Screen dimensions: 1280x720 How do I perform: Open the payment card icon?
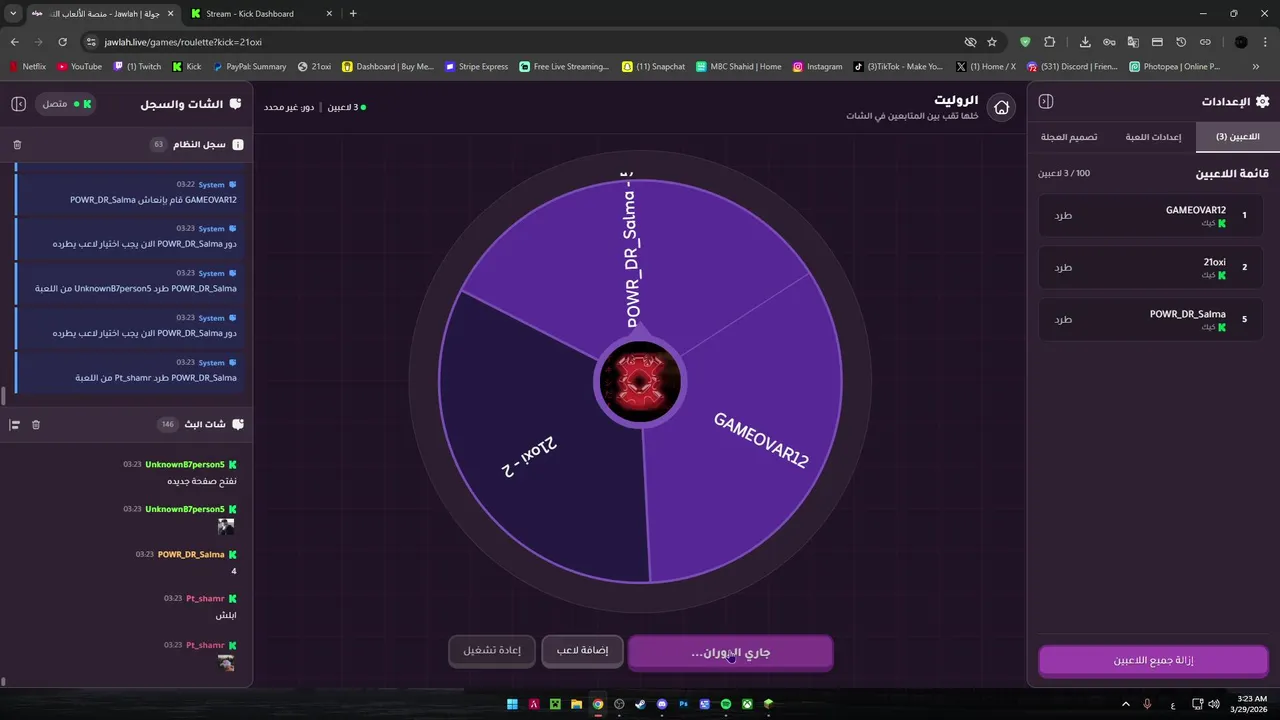(1157, 42)
